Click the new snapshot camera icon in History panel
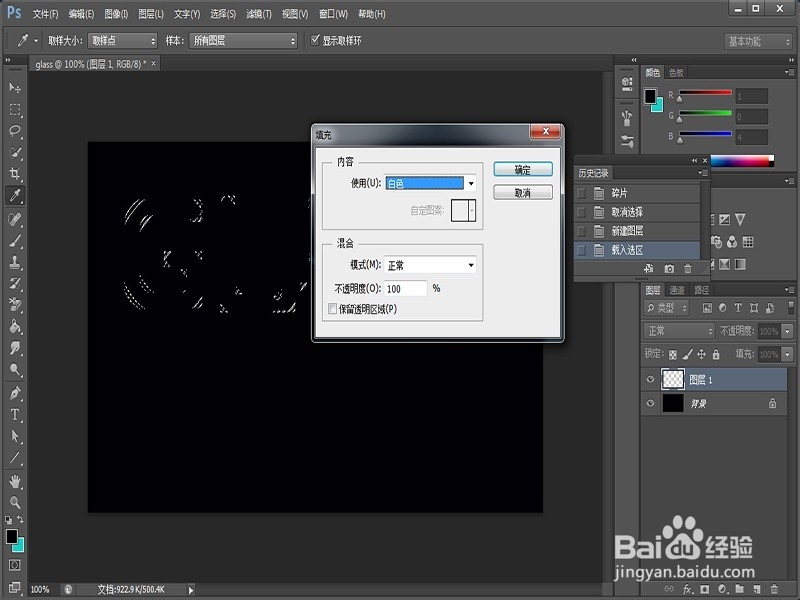This screenshot has height=600, width=800. 669,268
